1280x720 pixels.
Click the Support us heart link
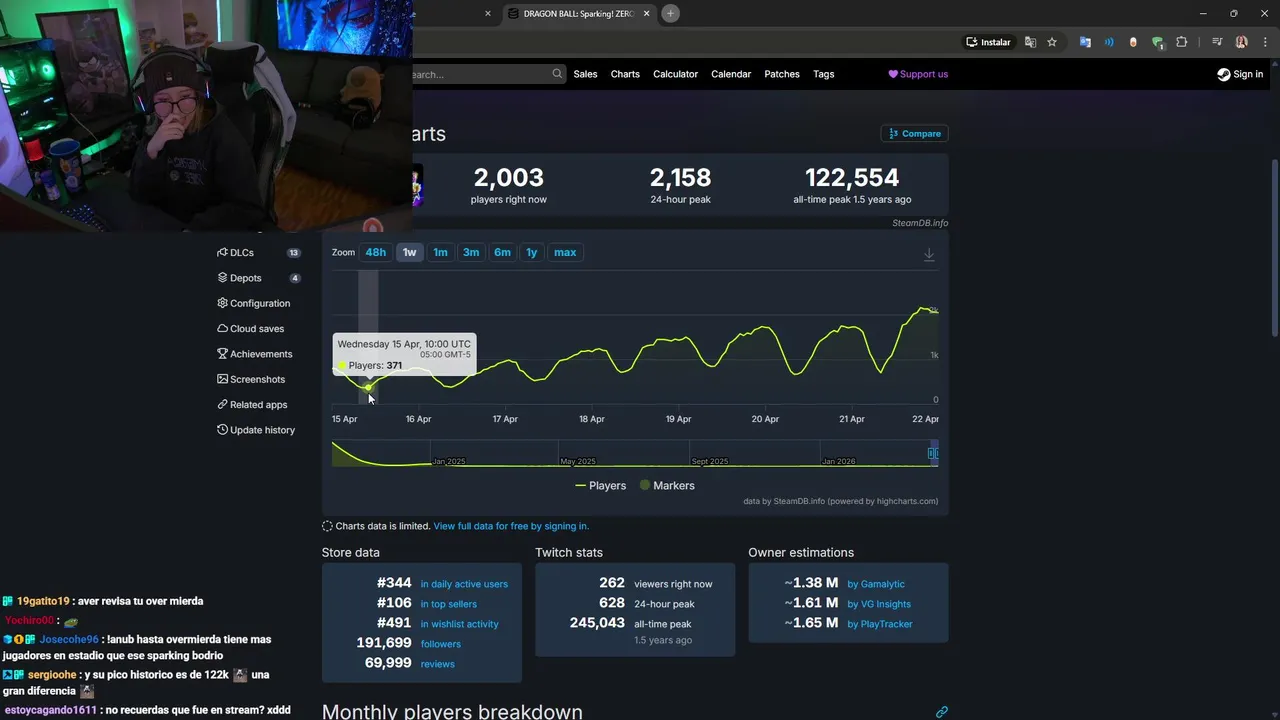918,74
